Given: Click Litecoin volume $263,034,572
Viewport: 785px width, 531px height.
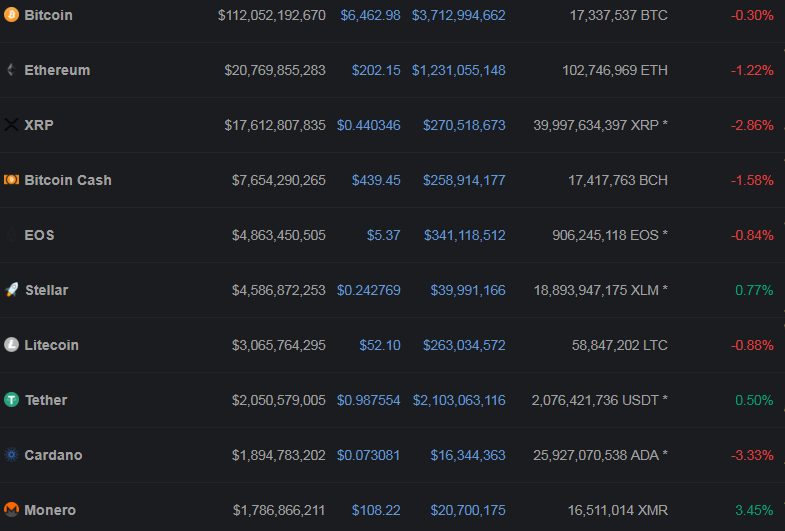Looking at the screenshot, I should pos(464,346).
